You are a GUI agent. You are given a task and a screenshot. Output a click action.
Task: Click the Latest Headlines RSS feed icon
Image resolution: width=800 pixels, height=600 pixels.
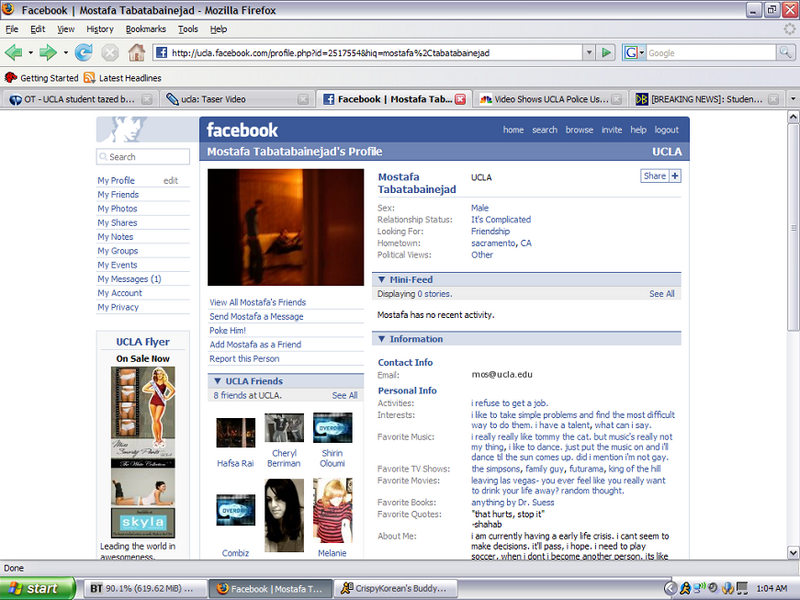pyautogui.click(x=90, y=78)
